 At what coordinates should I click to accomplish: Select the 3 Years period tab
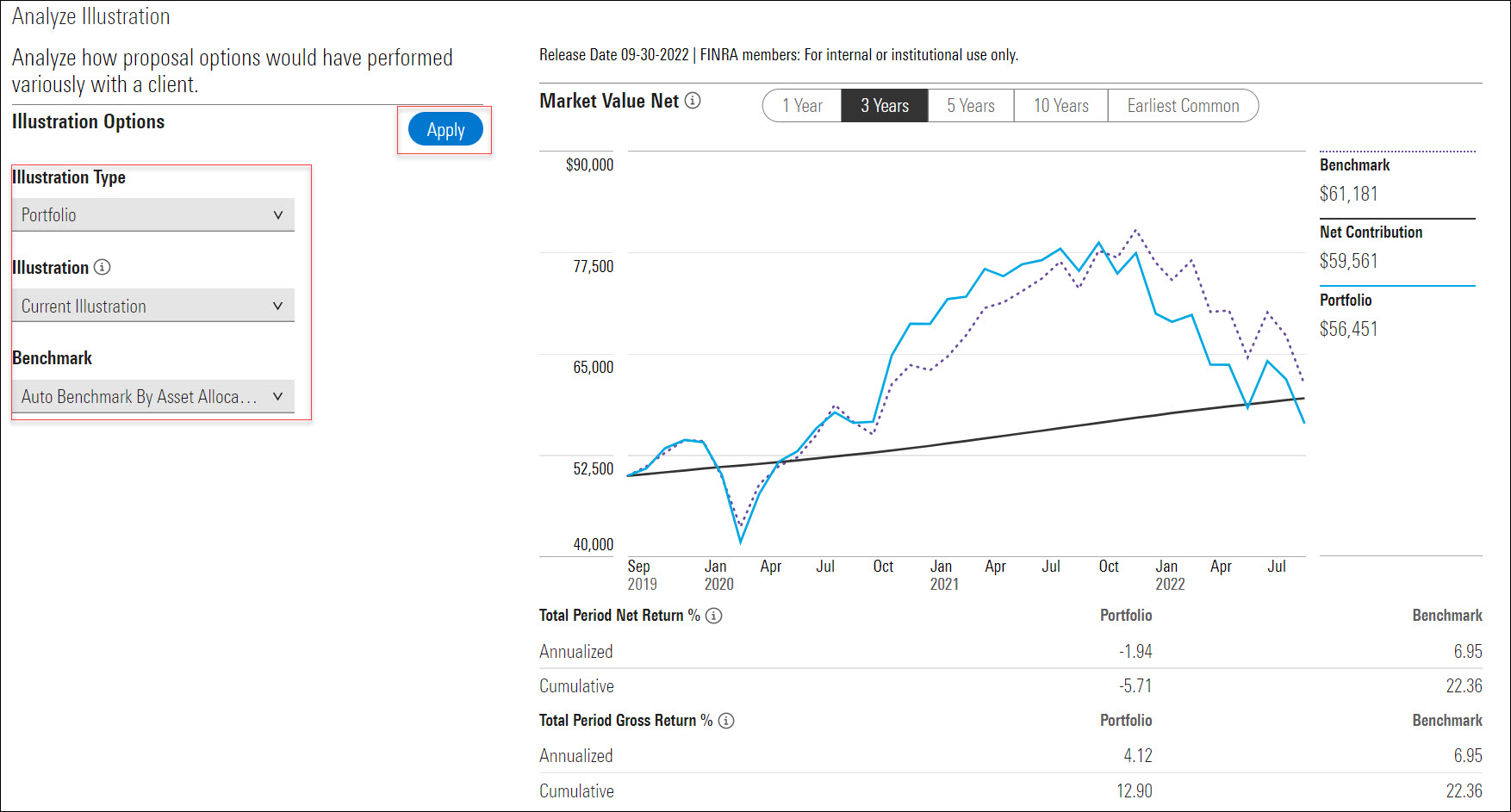[x=885, y=106]
